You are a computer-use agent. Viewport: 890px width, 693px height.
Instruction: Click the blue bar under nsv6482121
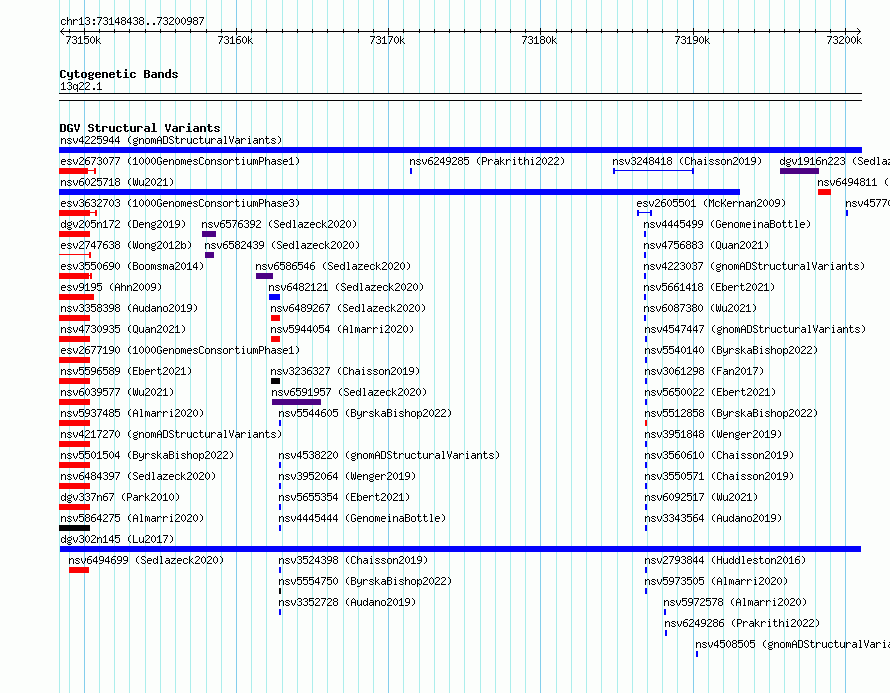(275, 297)
